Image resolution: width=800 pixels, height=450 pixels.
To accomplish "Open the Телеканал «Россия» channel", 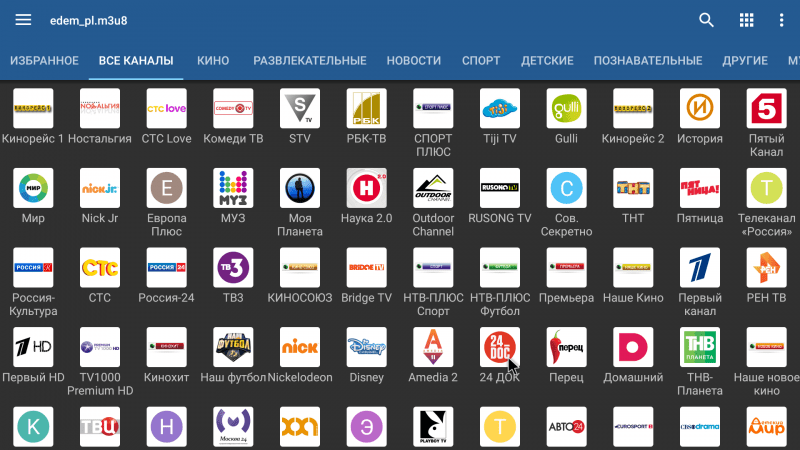I will pos(766,188).
